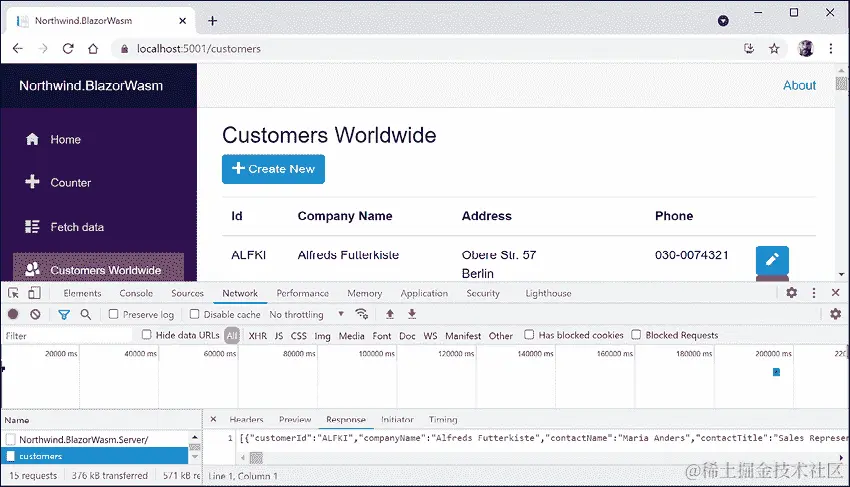Filter requests by JS type
This screenshot has width=850, height=487.
279,336
